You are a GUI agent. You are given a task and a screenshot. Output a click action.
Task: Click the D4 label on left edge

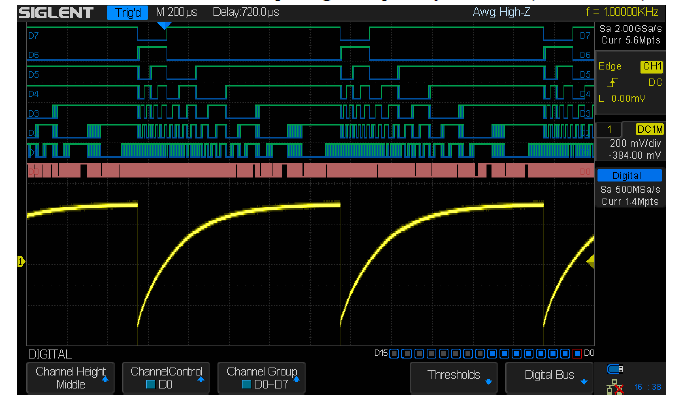tap(33, 94)
